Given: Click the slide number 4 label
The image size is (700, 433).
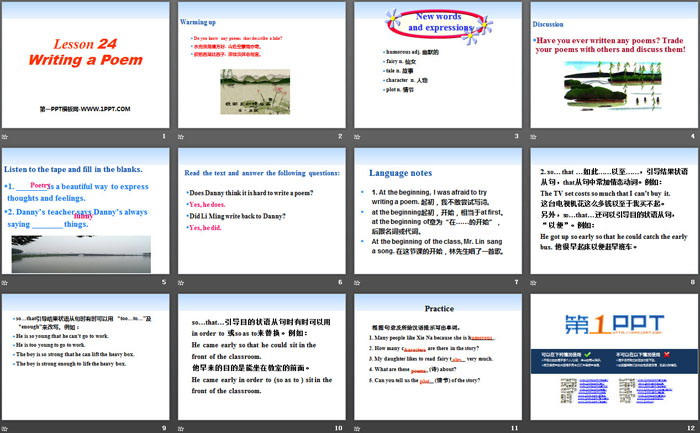Looking at the screenshot, I should point(693,136).
